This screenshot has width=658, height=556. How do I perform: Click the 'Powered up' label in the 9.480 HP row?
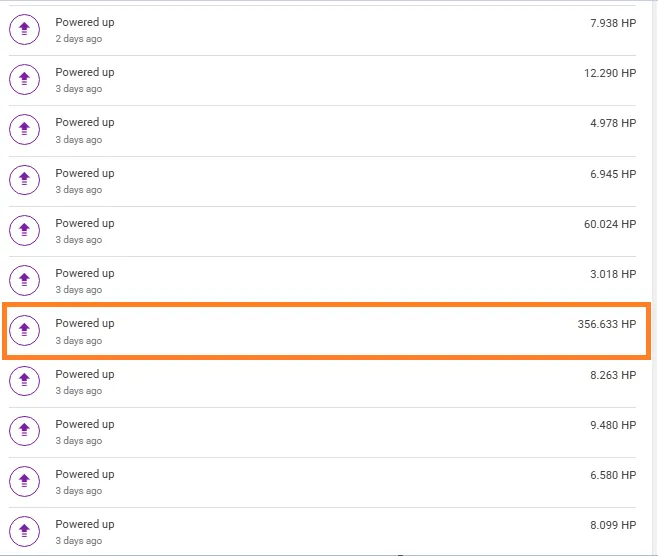coord(85,424)
